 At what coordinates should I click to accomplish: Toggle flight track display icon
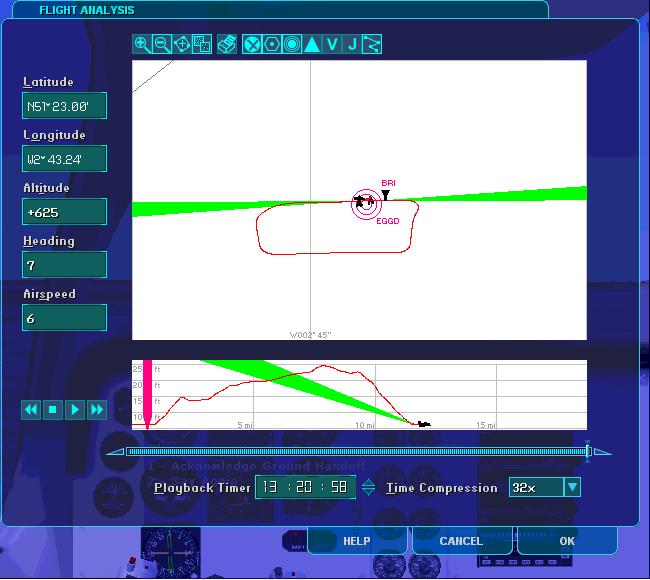coord(372,44)
